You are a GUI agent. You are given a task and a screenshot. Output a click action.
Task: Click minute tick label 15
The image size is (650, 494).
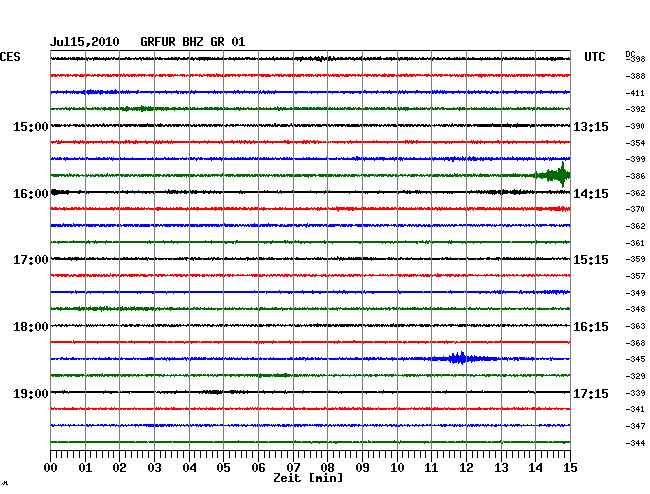pyautogui.click(x=570, y=467)
